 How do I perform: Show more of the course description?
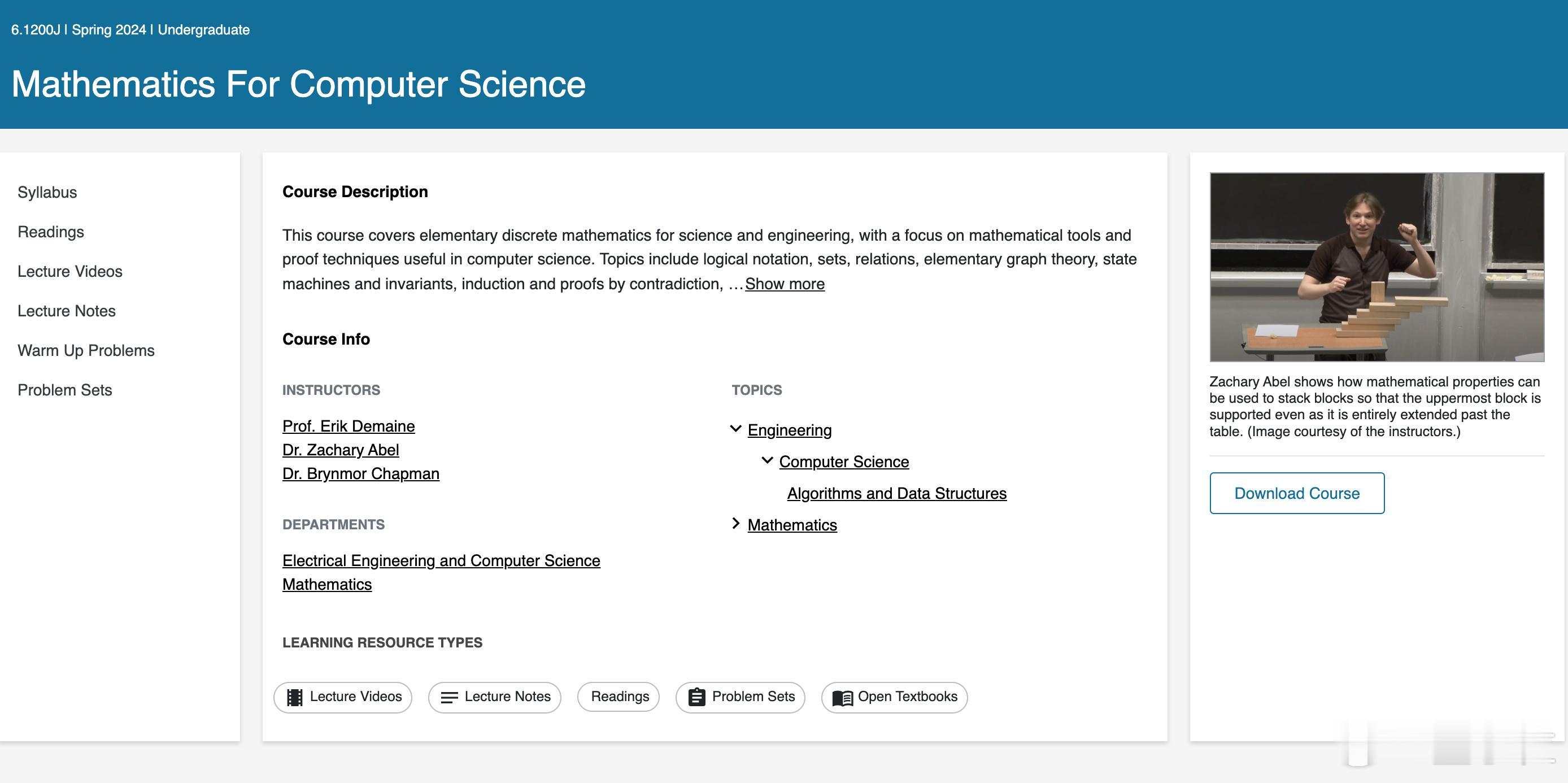pos(785,284)
